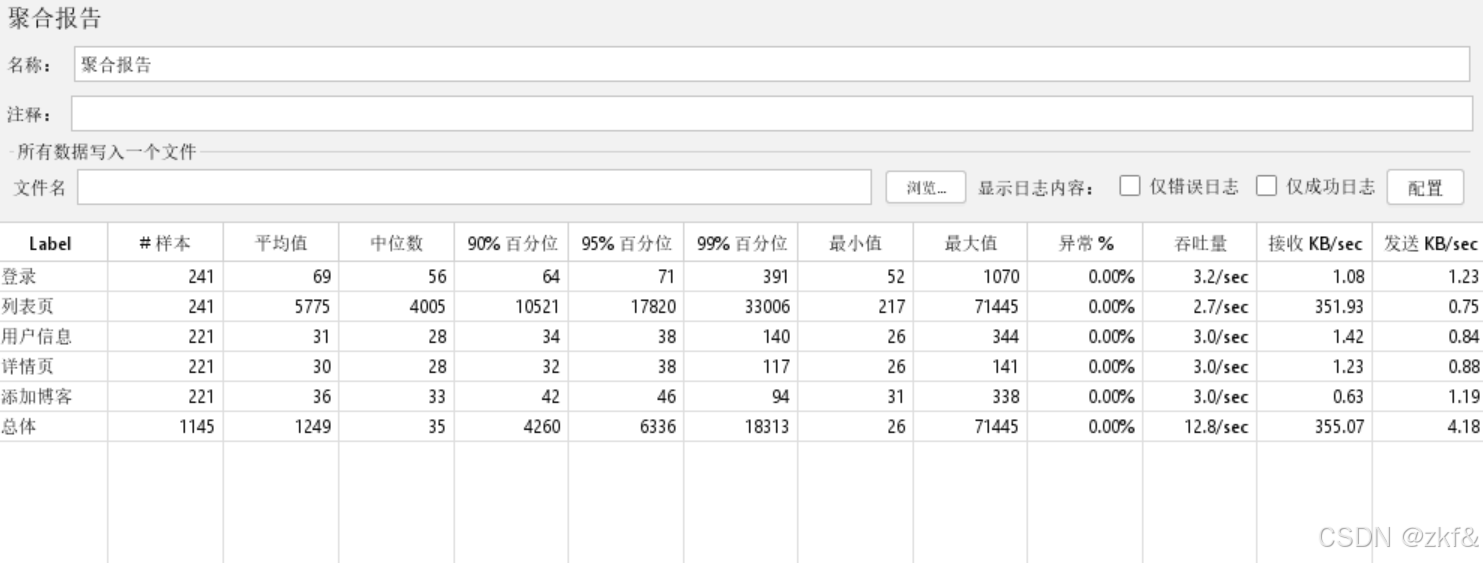Click median value 4005 in 列表页 row
1483x563 pixels.
427,306
